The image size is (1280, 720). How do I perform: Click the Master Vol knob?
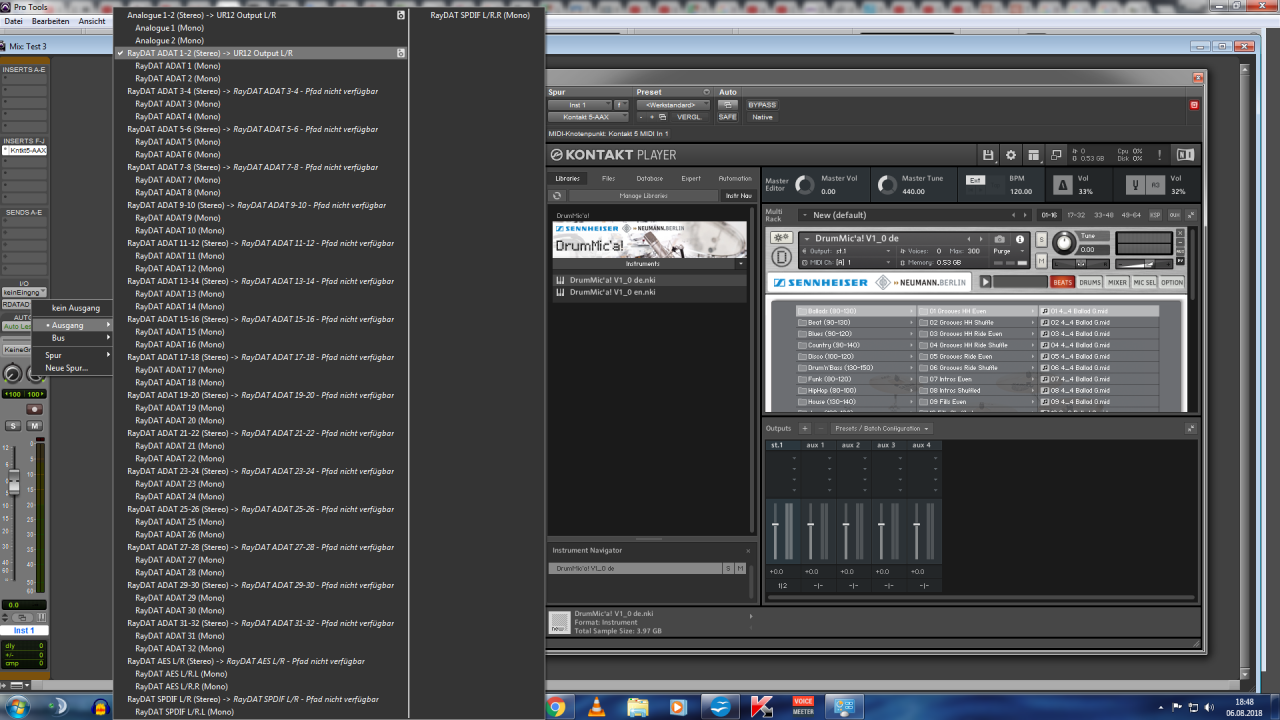coord(805,186)
